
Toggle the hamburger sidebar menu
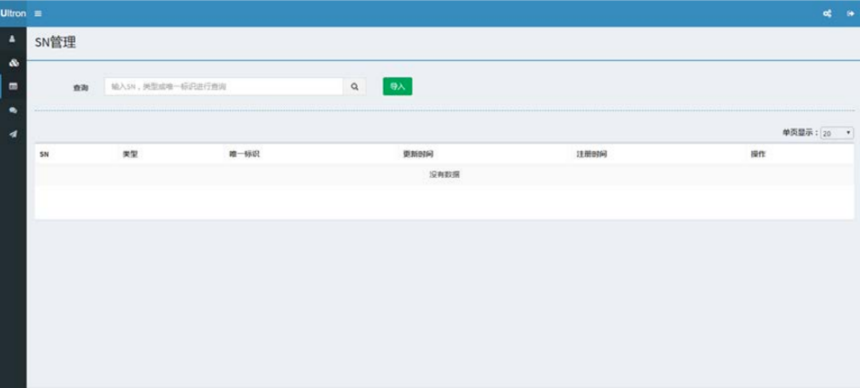(38, 14)
